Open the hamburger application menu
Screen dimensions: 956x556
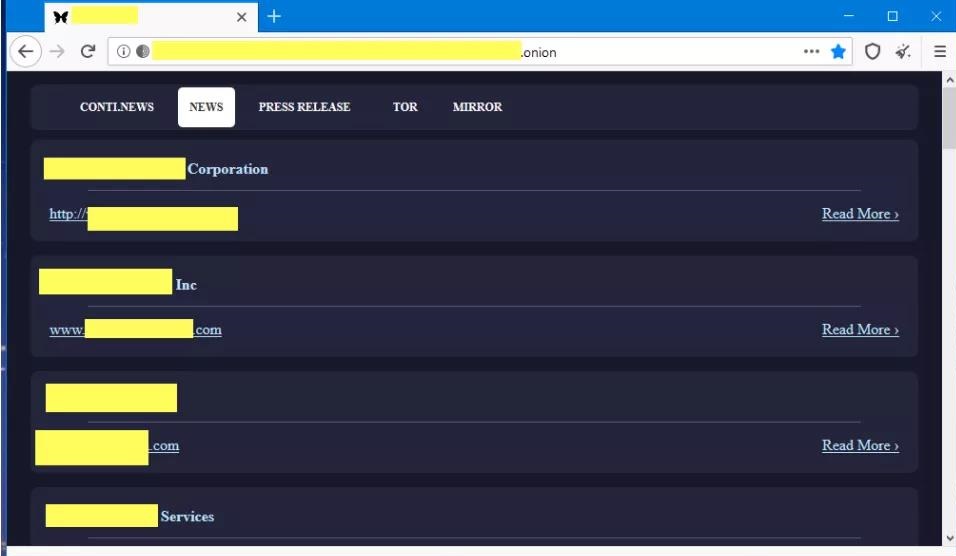point(940,52)
